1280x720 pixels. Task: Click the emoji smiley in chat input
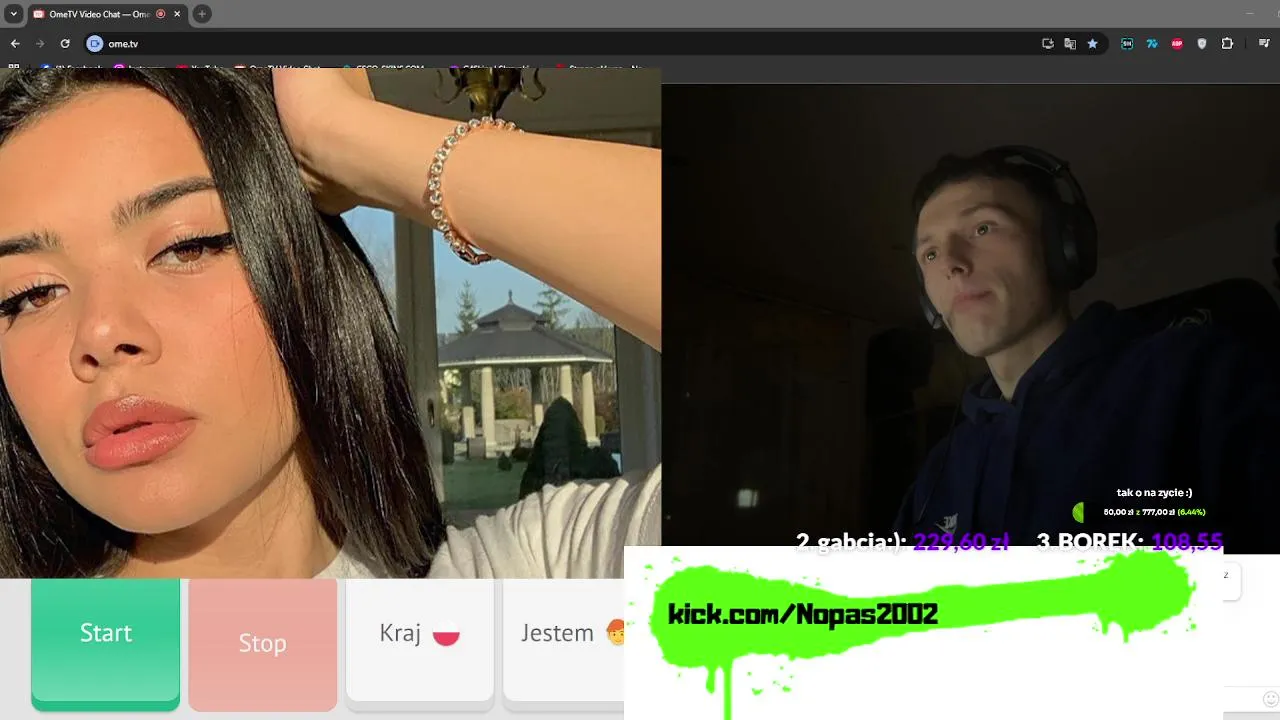tap(1271, 699)
